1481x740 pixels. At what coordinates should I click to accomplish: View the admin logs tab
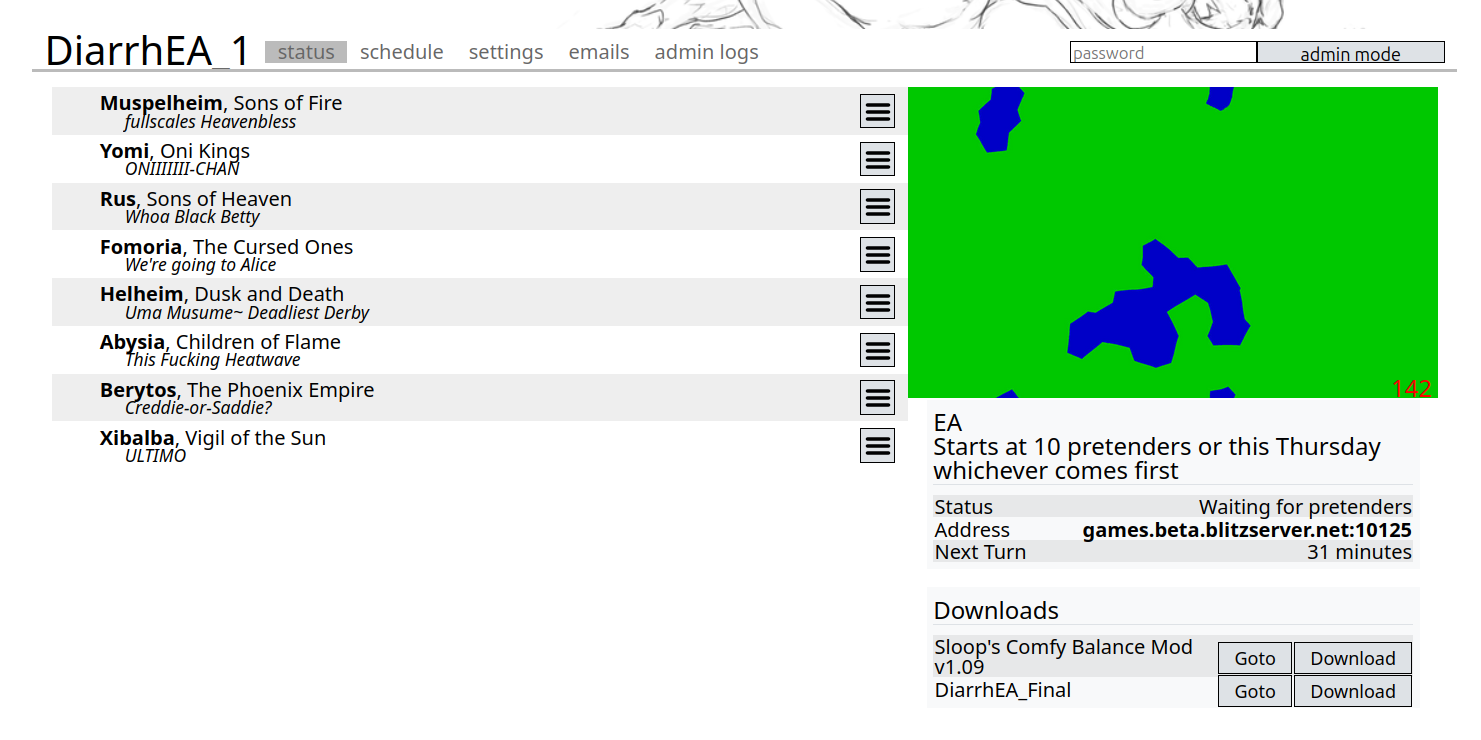click(707, 52)
